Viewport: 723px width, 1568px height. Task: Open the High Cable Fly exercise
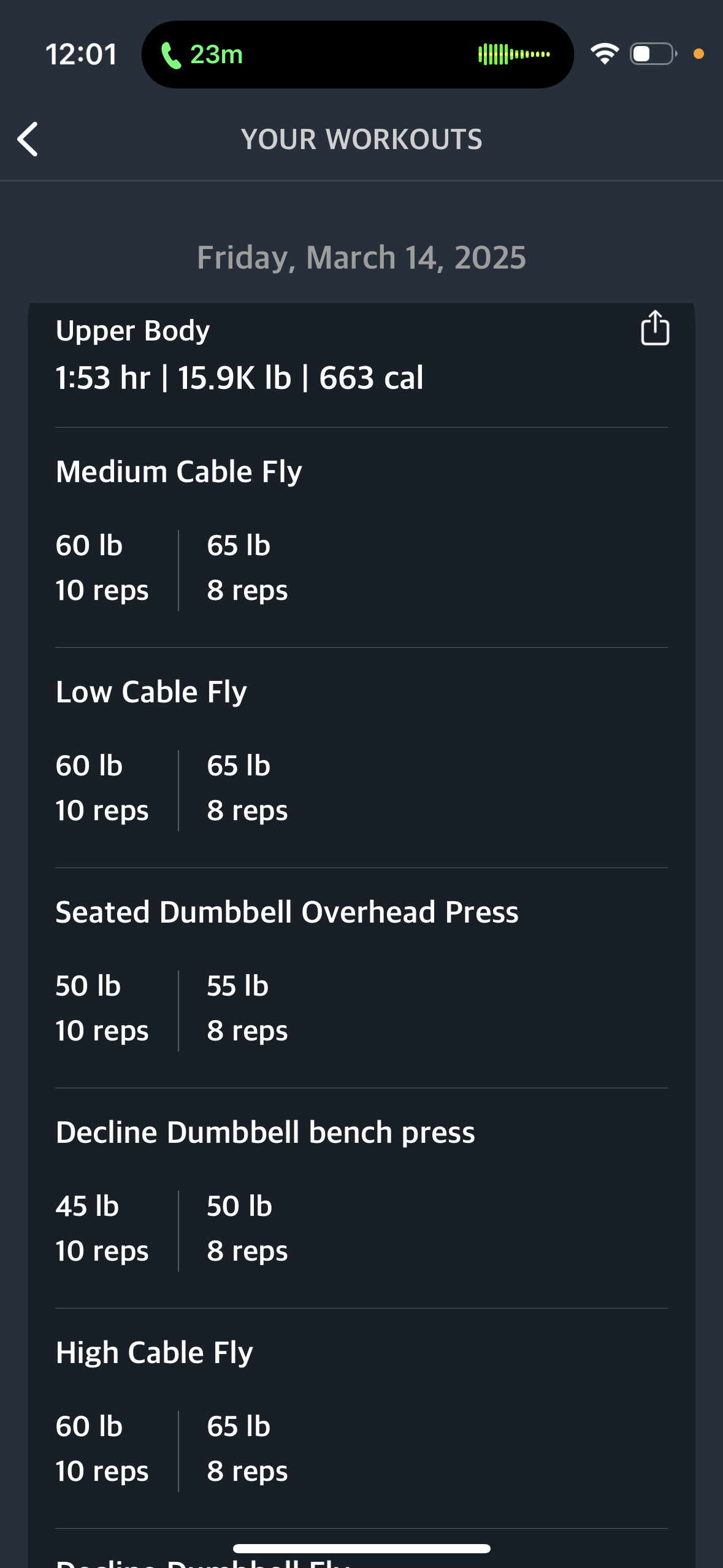[x=154, y=1353]
